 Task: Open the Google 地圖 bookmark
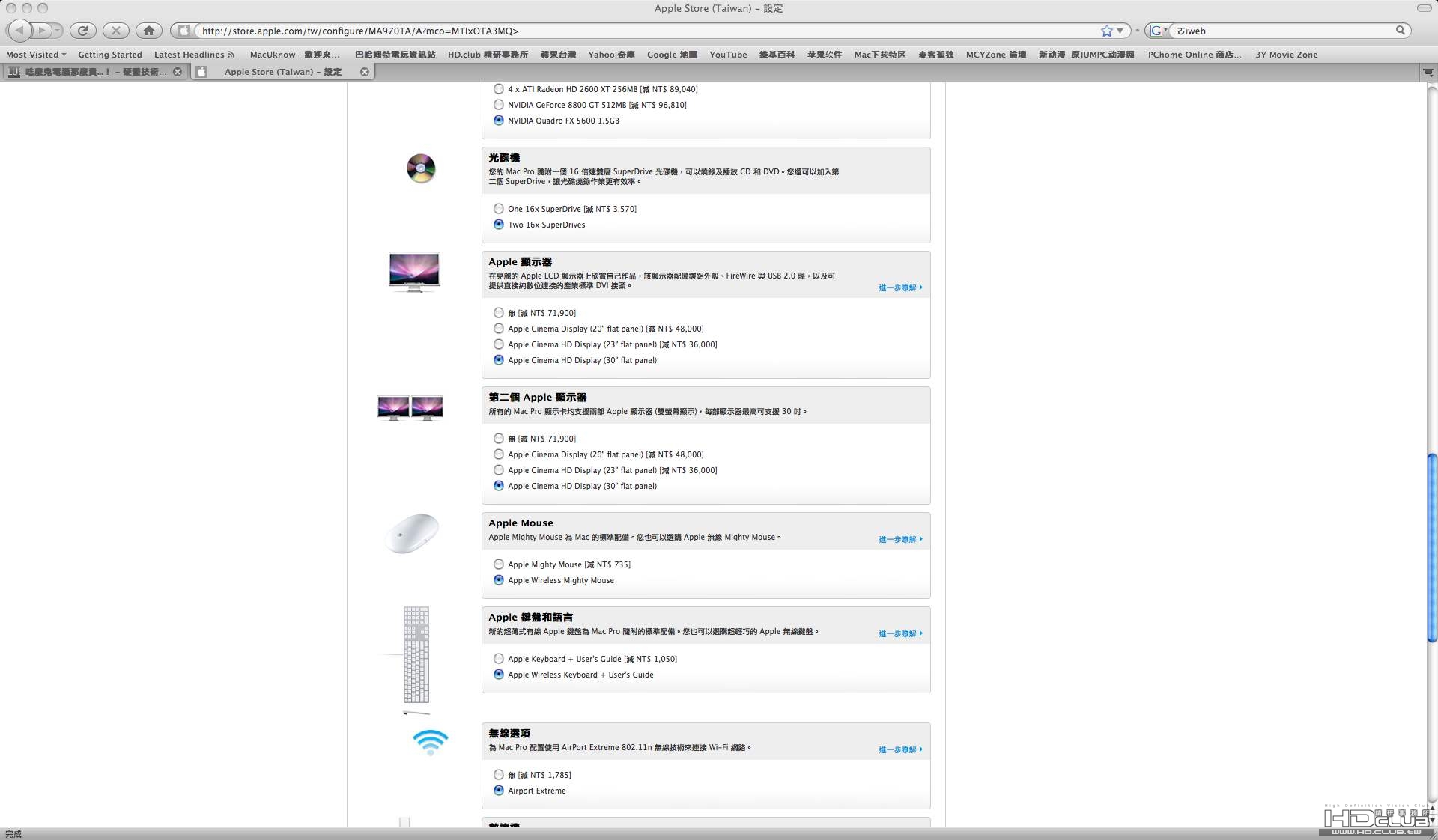(672, 55)
